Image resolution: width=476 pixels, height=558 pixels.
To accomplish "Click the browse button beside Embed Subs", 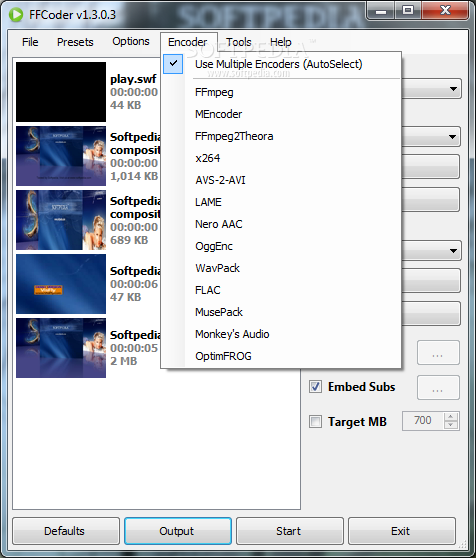I will point(438,387).
